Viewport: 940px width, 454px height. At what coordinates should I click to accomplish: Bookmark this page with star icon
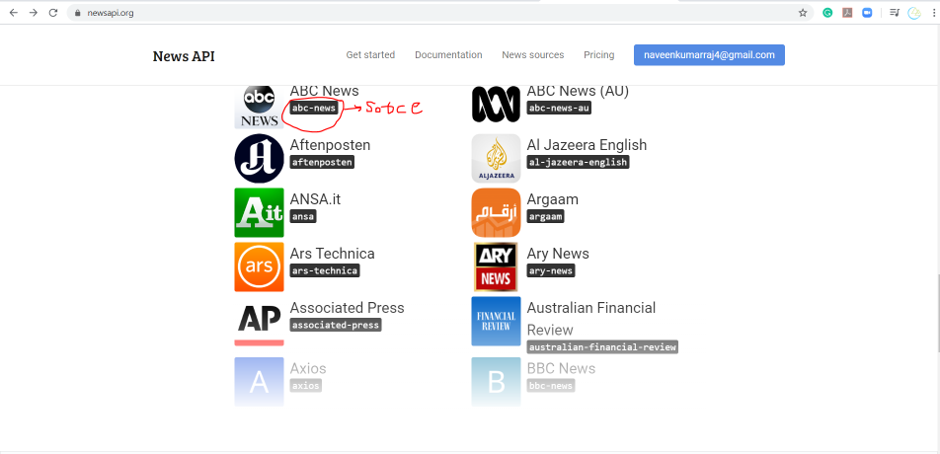803,13
